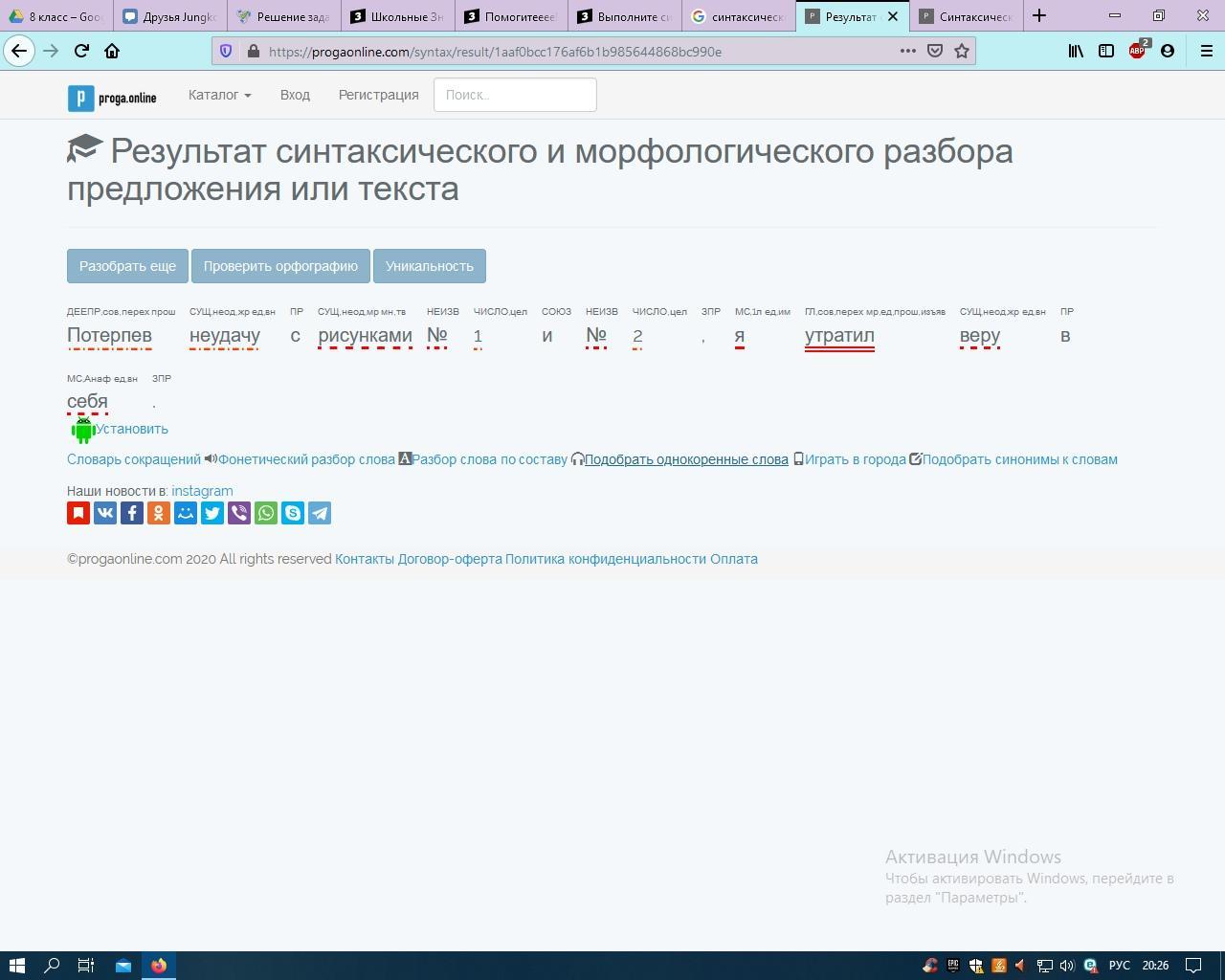Screen dimensions: 1225x980
Task: Open 'Фонетический разбор слова' link
Action: click(x=306, y=459)
